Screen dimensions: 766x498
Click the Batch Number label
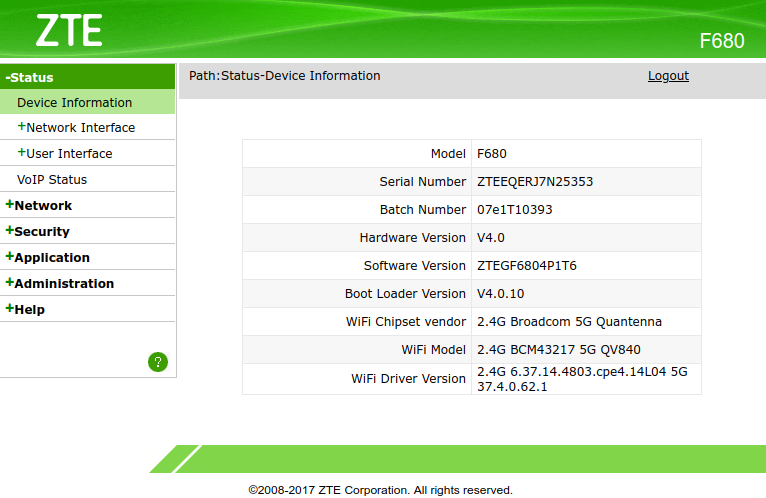tap(423, 210)
